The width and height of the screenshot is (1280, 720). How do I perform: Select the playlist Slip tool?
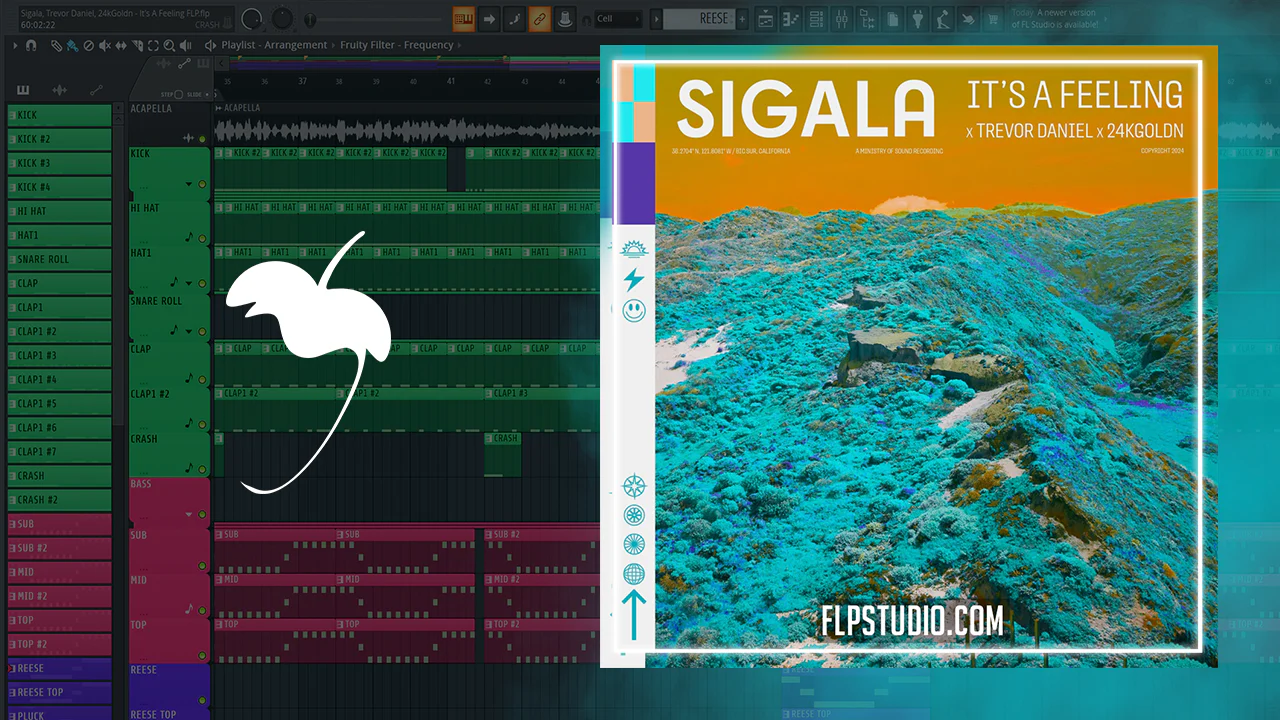pos(121,45)
